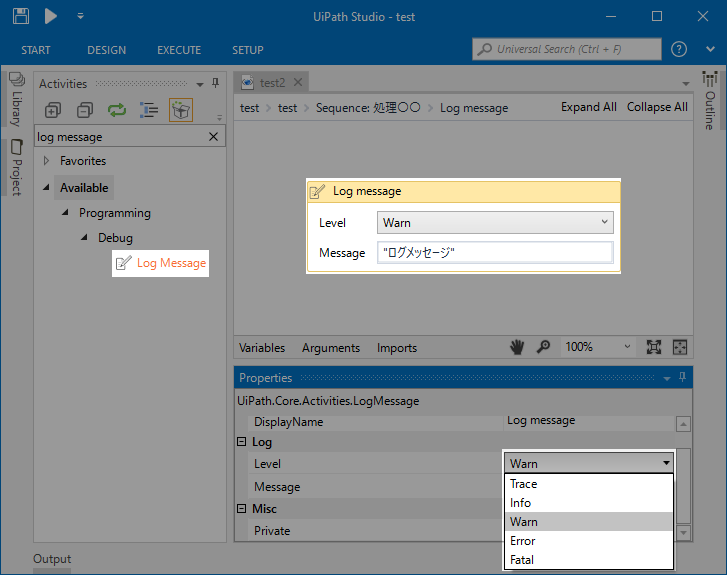
Task: Click the Save icon in title bar
Action: tap(21, 16)
